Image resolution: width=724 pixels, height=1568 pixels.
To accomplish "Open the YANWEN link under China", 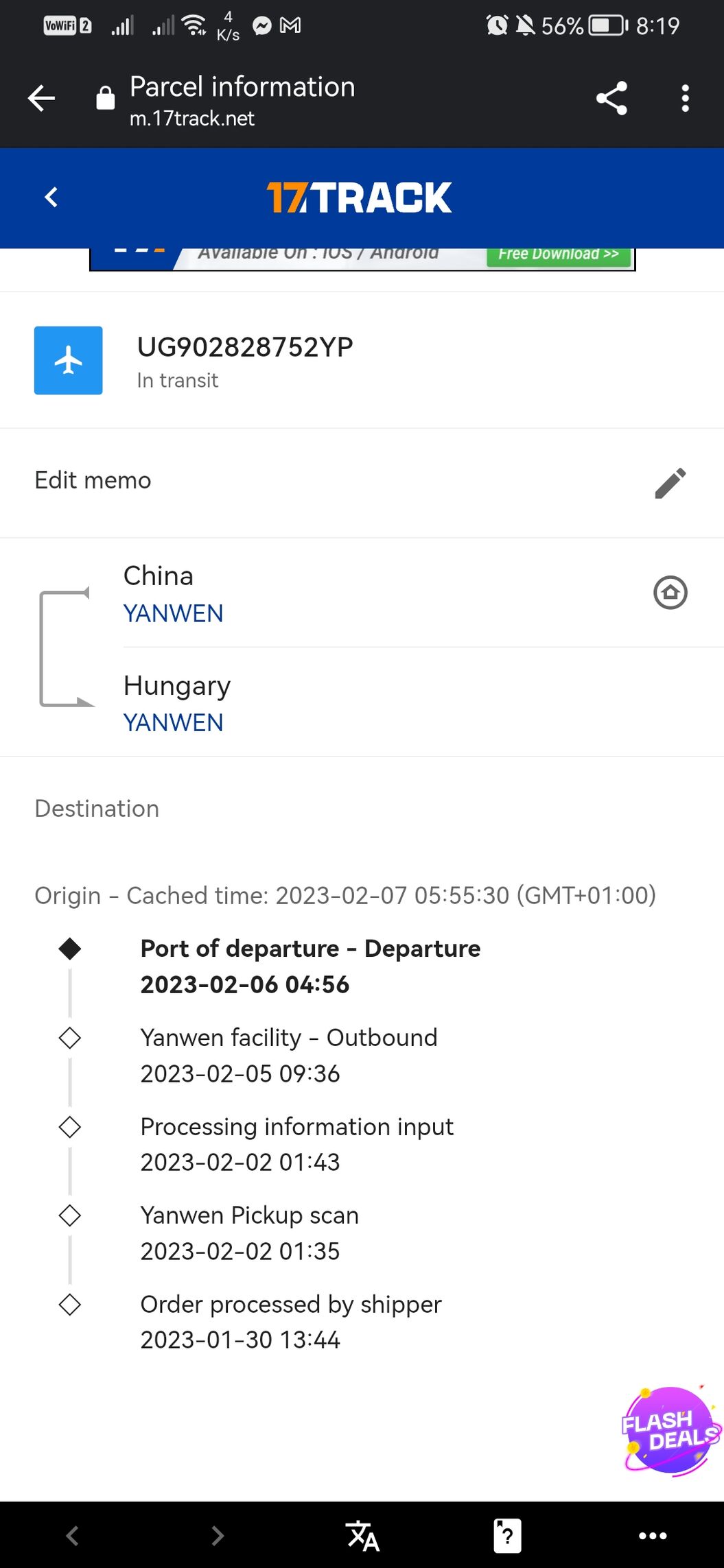I will point(173,613).
